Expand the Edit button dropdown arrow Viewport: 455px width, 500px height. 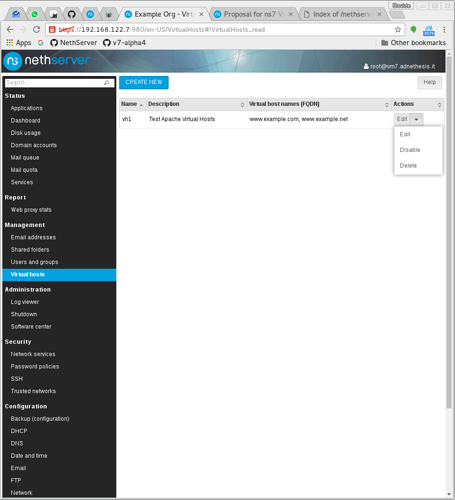coord(416,119)
